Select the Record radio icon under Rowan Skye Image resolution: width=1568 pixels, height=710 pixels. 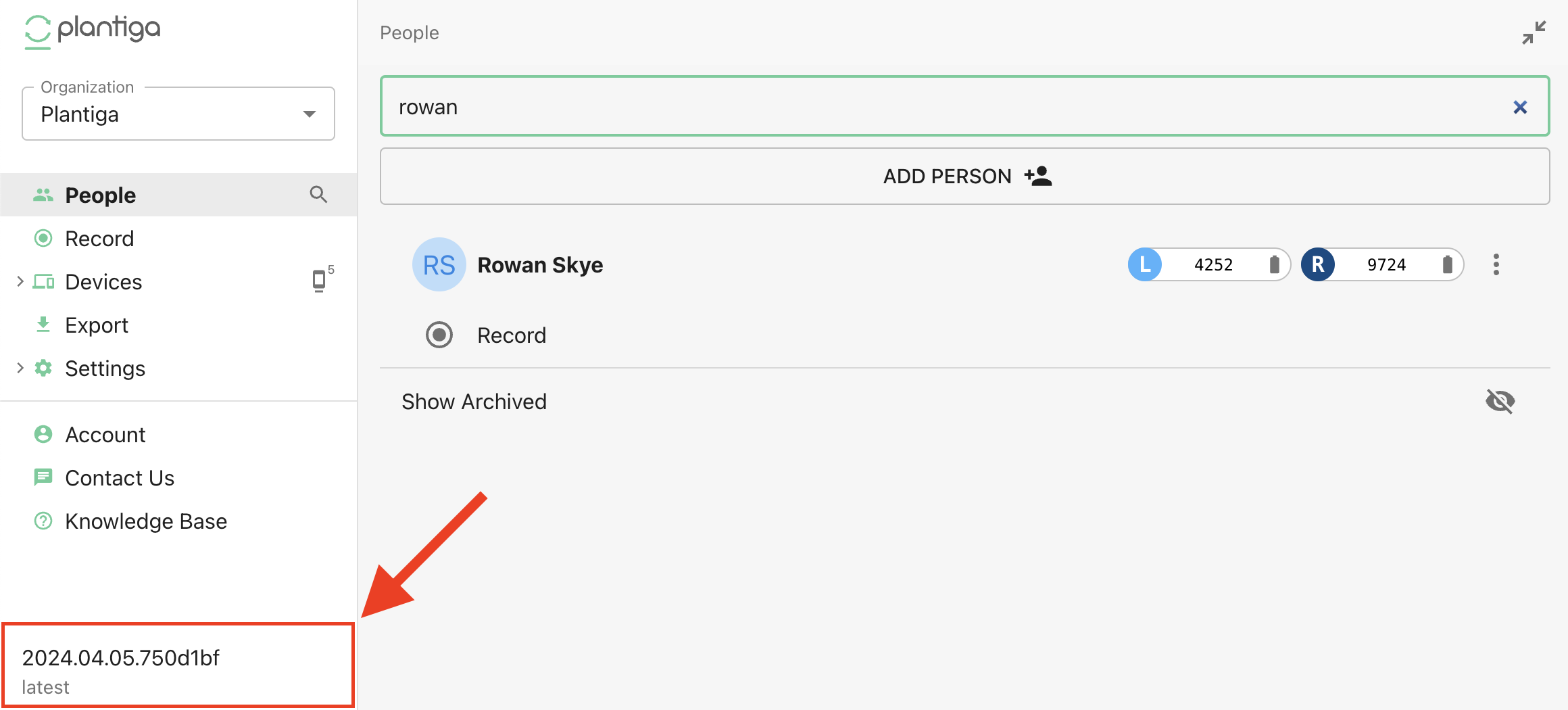pos(439,335)
